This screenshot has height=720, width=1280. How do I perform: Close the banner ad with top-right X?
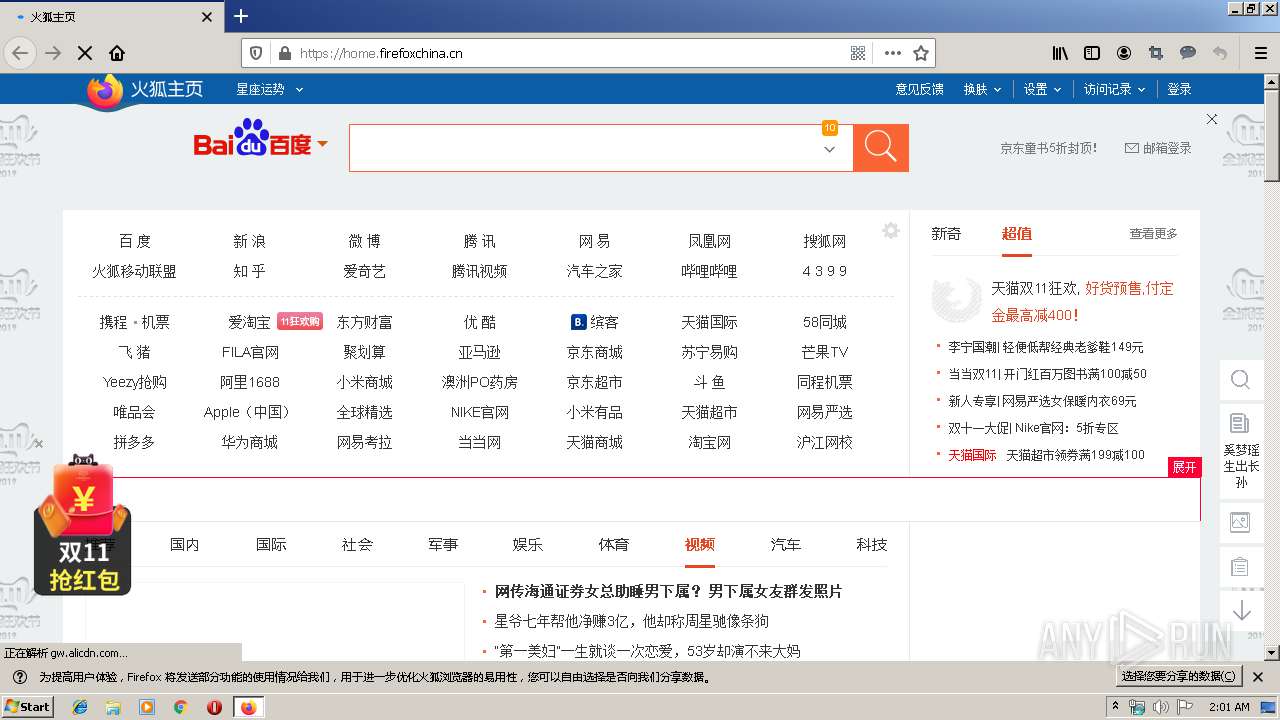[1212, 119]
